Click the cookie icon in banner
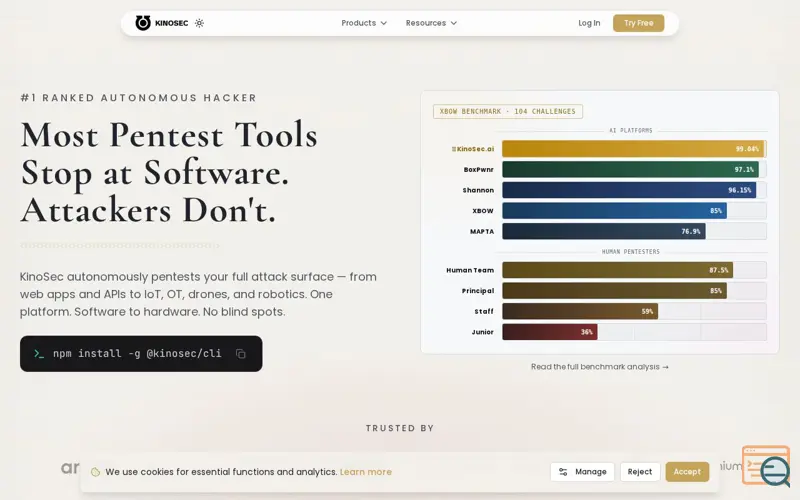The height and width of the screenshot is (500, 800). click(x=95, y=472)
